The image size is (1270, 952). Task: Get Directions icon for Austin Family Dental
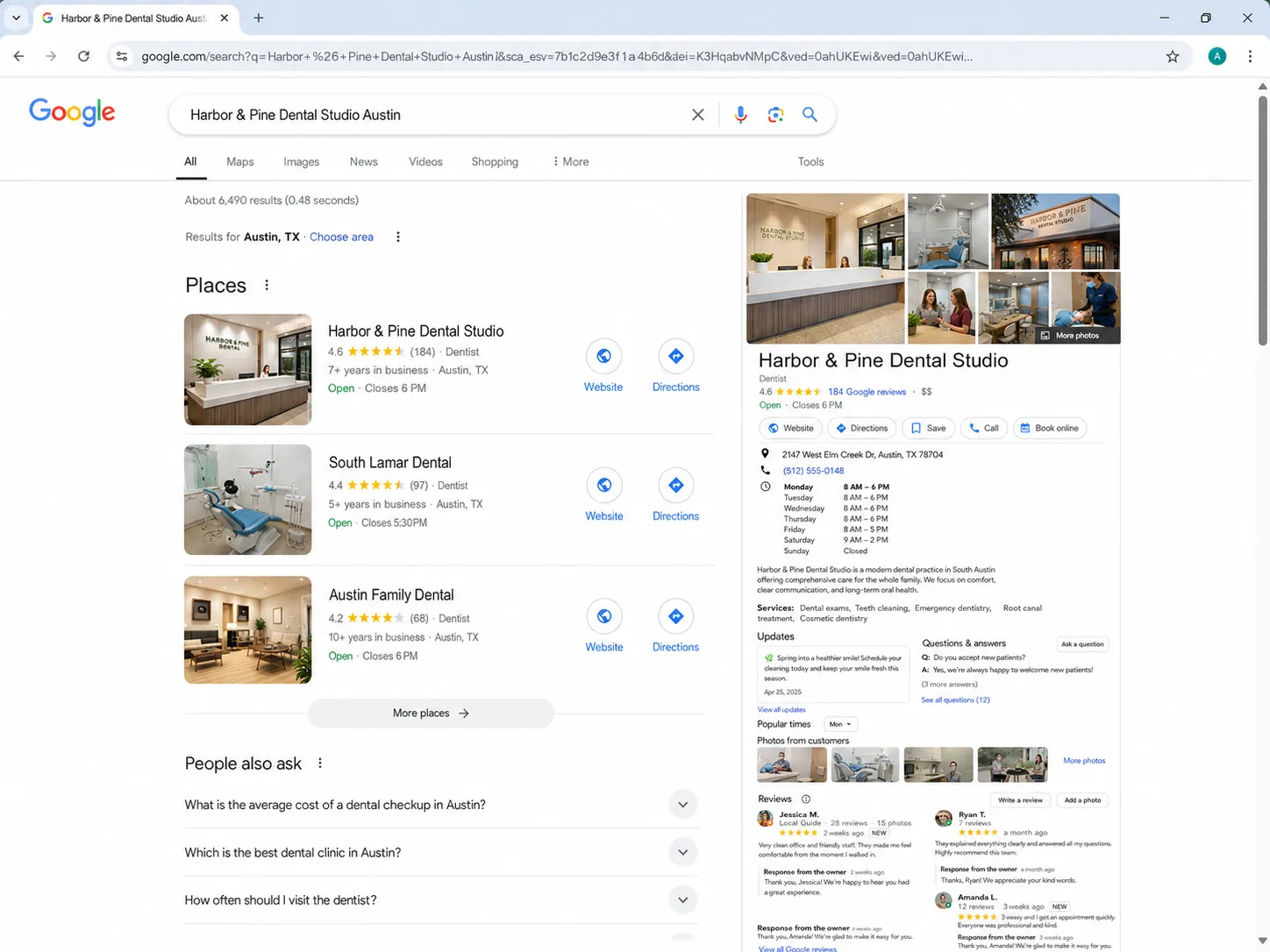point(675,616)
